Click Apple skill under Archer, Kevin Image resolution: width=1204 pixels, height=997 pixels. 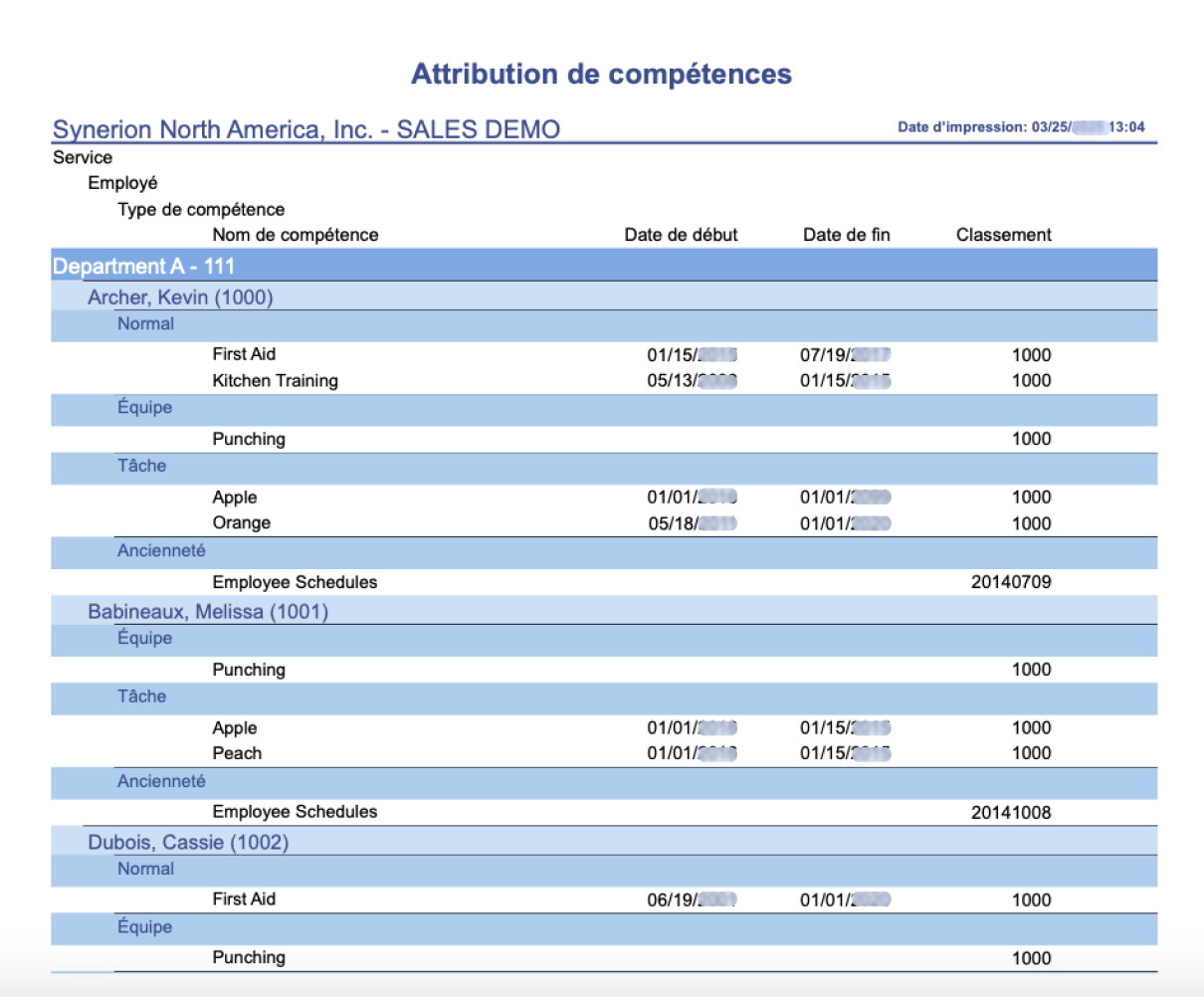click(x=235, y=498)
